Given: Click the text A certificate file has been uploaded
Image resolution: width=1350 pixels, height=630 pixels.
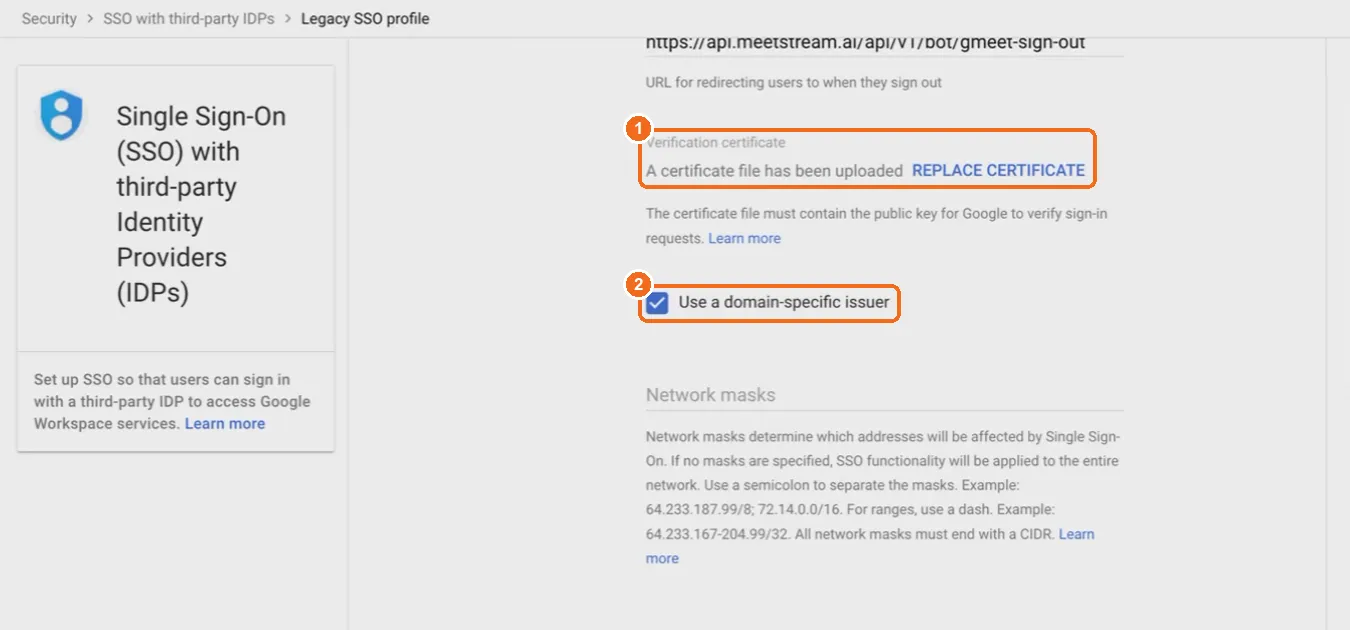Looking at the screenshot, I should click(x=774, y=171).
